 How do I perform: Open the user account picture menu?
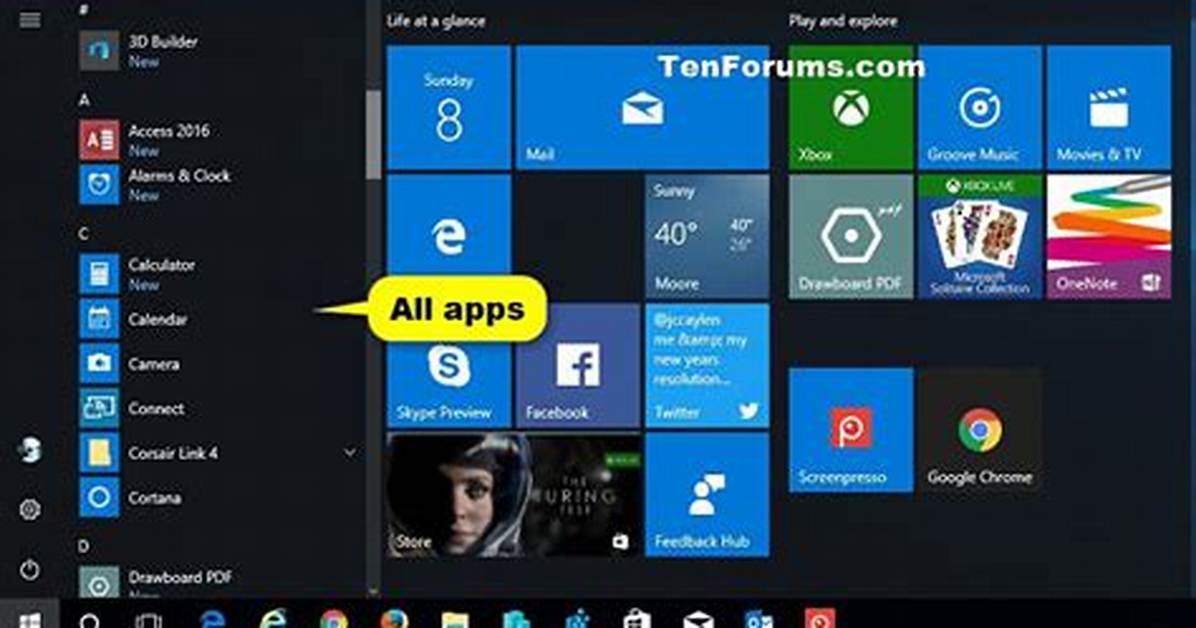point(30,450)
